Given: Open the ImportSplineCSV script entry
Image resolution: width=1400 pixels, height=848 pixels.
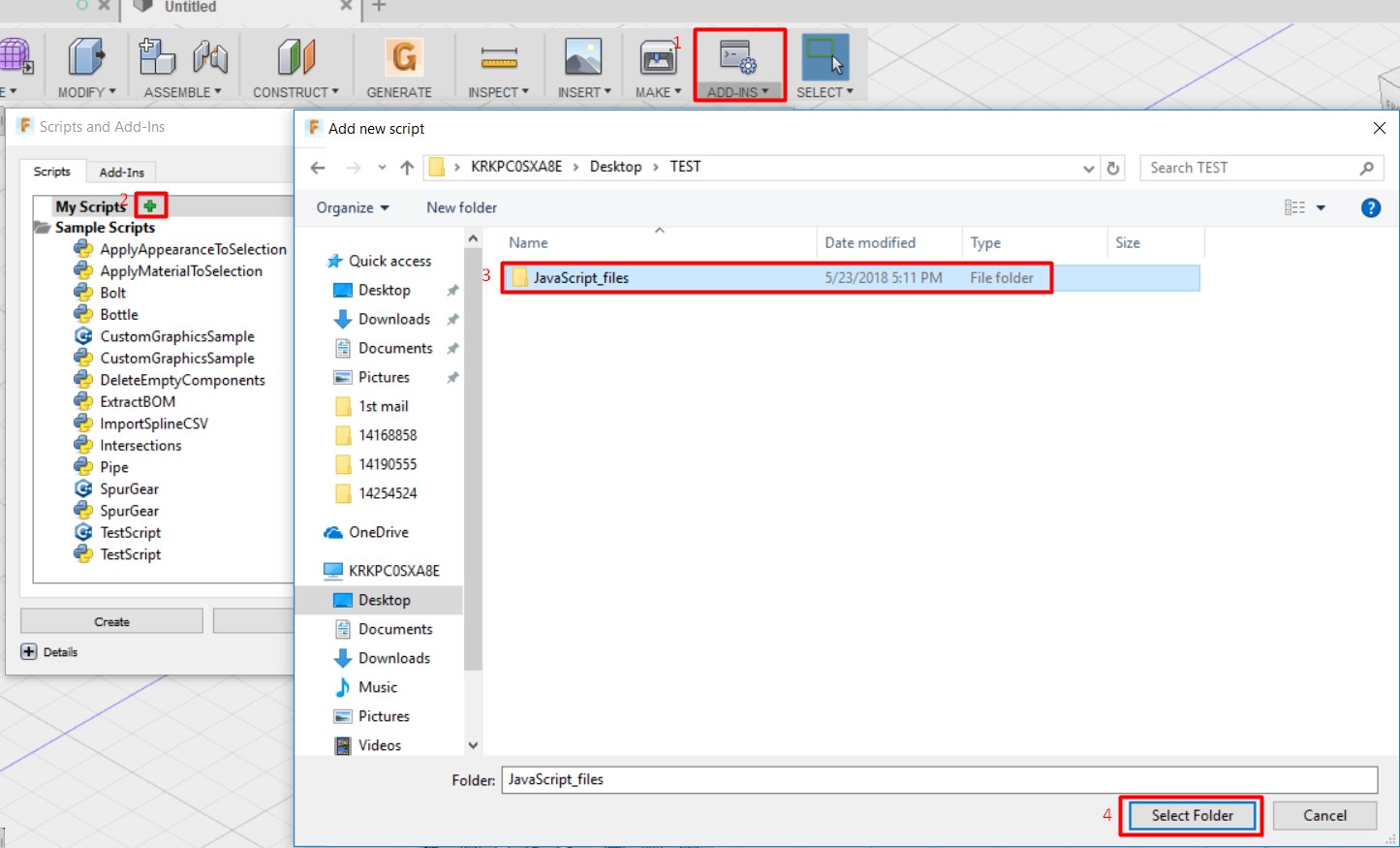Looking at the screenshot, I should (x=152, y=423).
